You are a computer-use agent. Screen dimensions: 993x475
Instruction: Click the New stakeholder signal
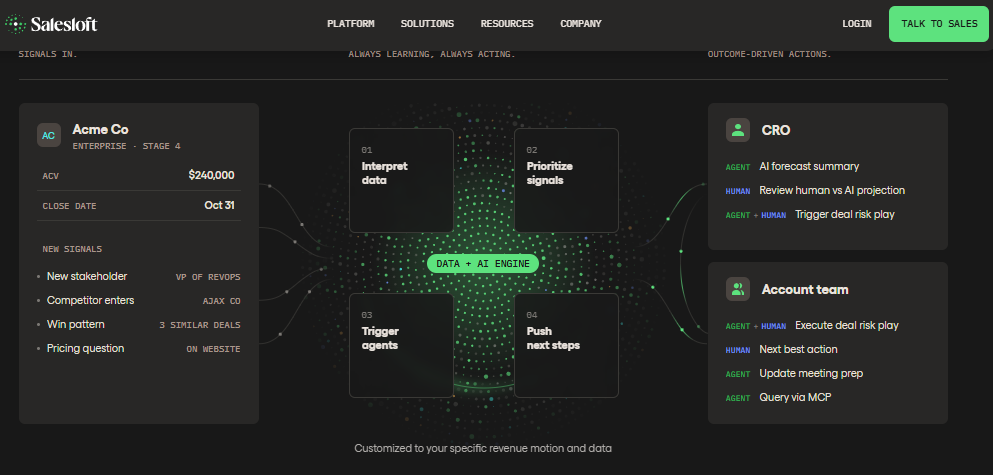[x=87, y=276]
